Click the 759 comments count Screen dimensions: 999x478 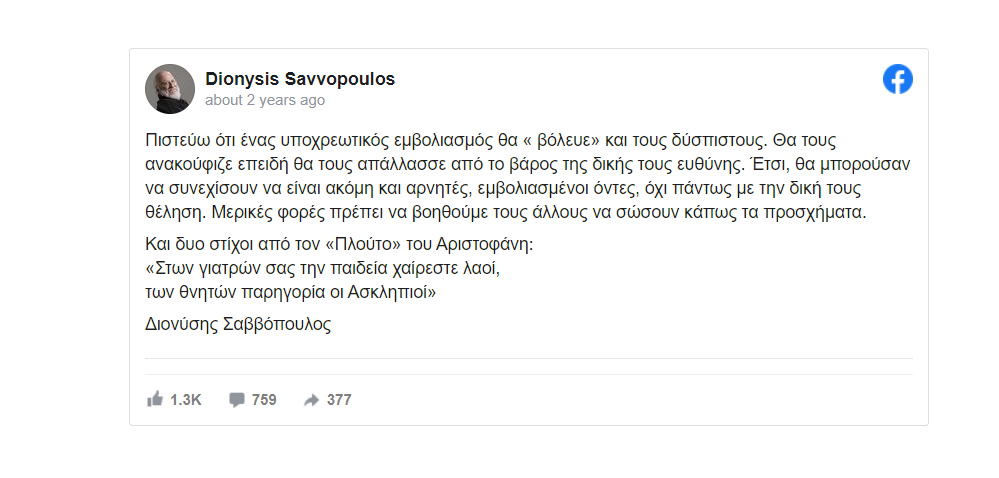click(x=264, y=400)
